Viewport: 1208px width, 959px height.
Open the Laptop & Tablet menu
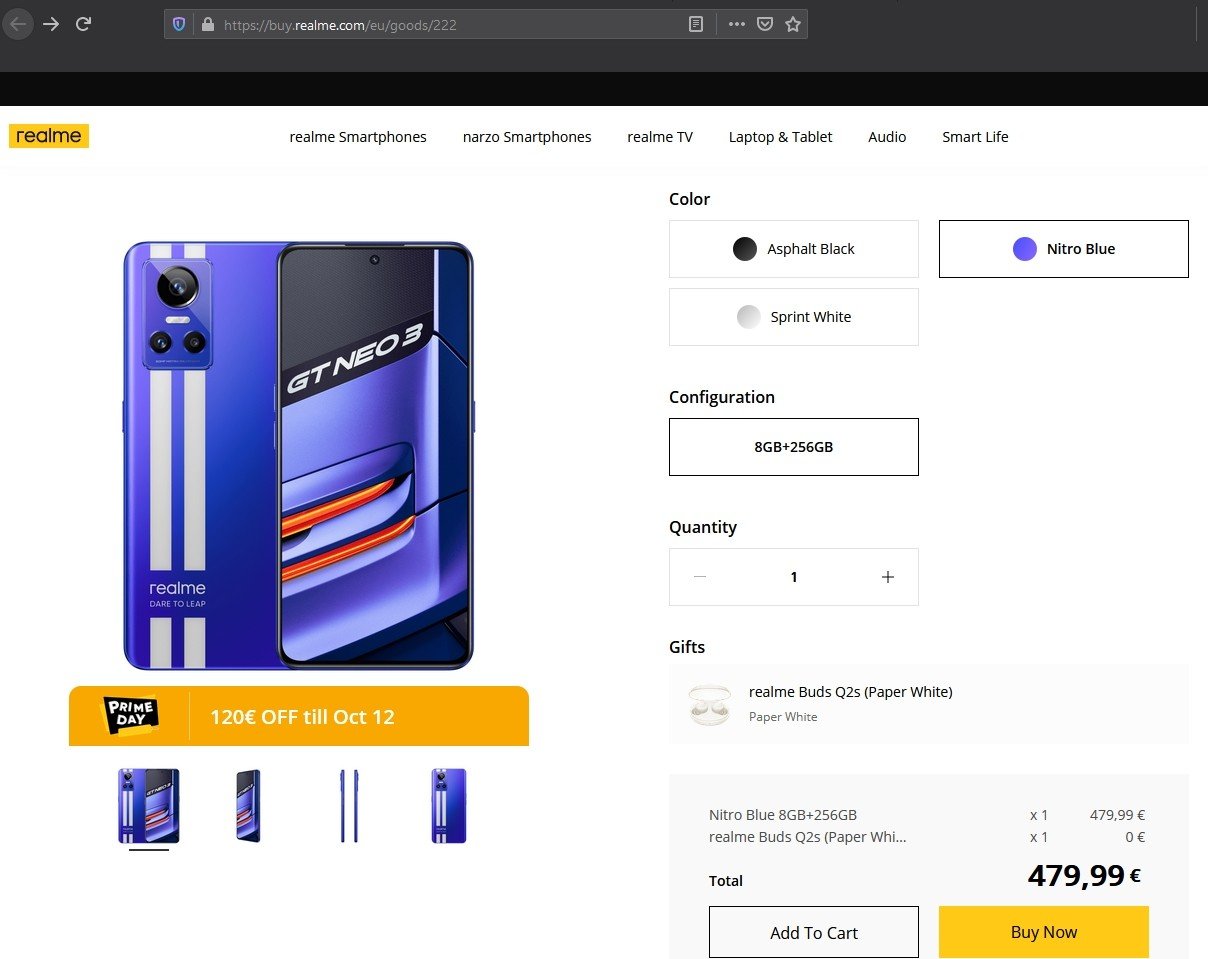pos(780,137)
